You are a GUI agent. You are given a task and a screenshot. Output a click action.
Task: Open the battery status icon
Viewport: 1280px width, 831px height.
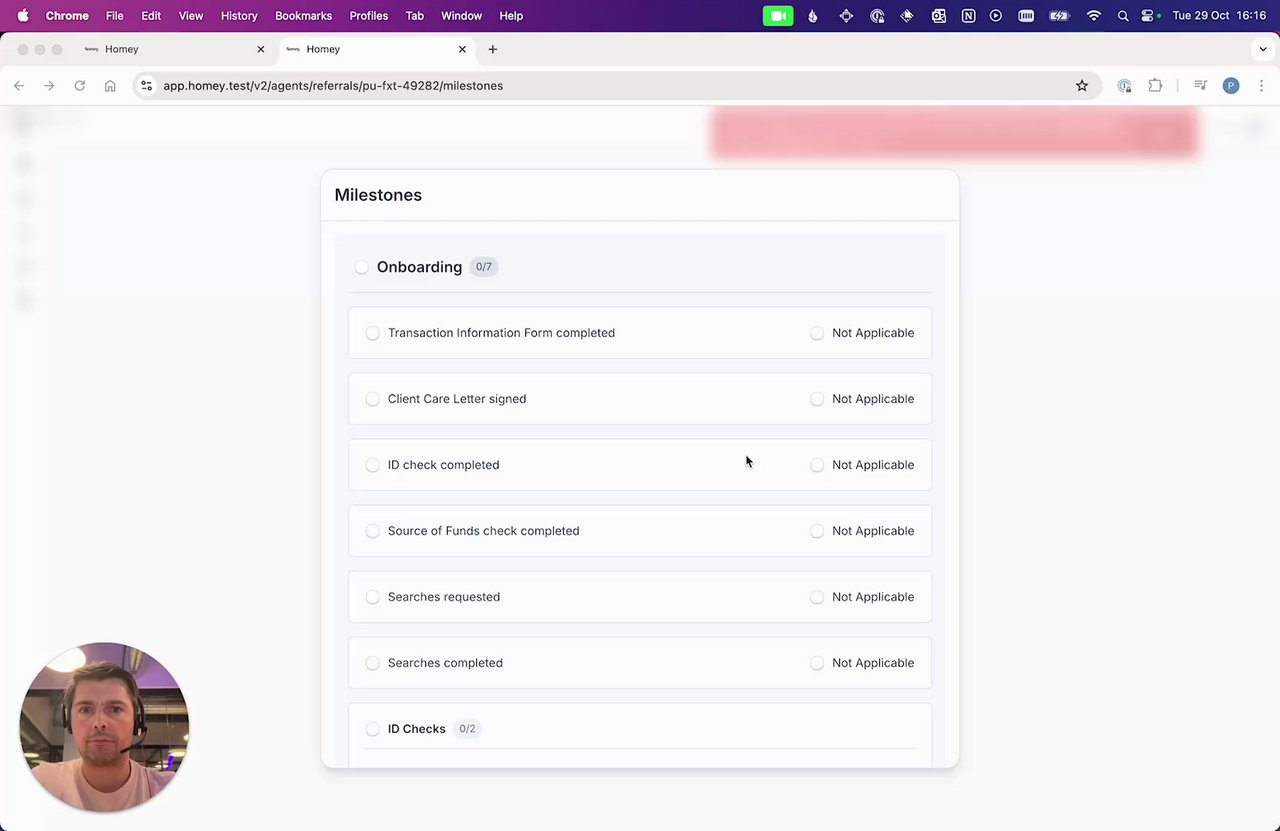point(1059,16)
